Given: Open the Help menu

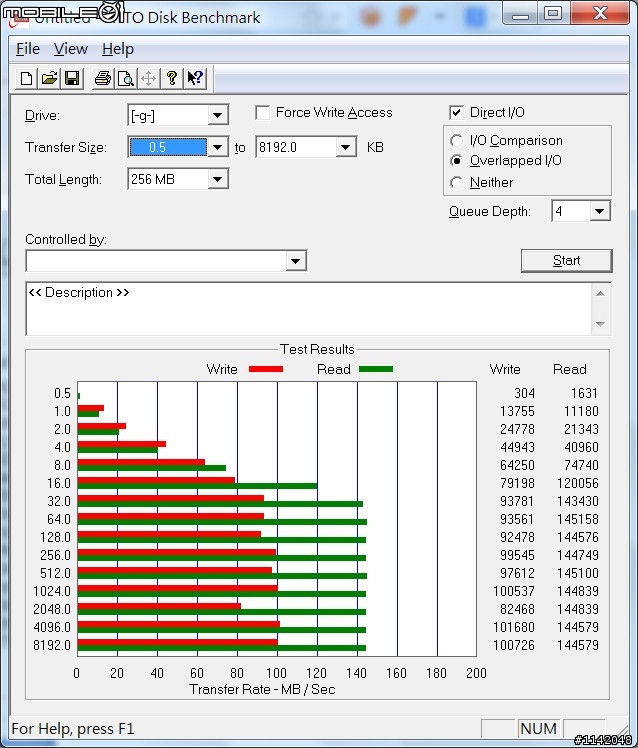Looking at the screenshot, I should [118, 49].
